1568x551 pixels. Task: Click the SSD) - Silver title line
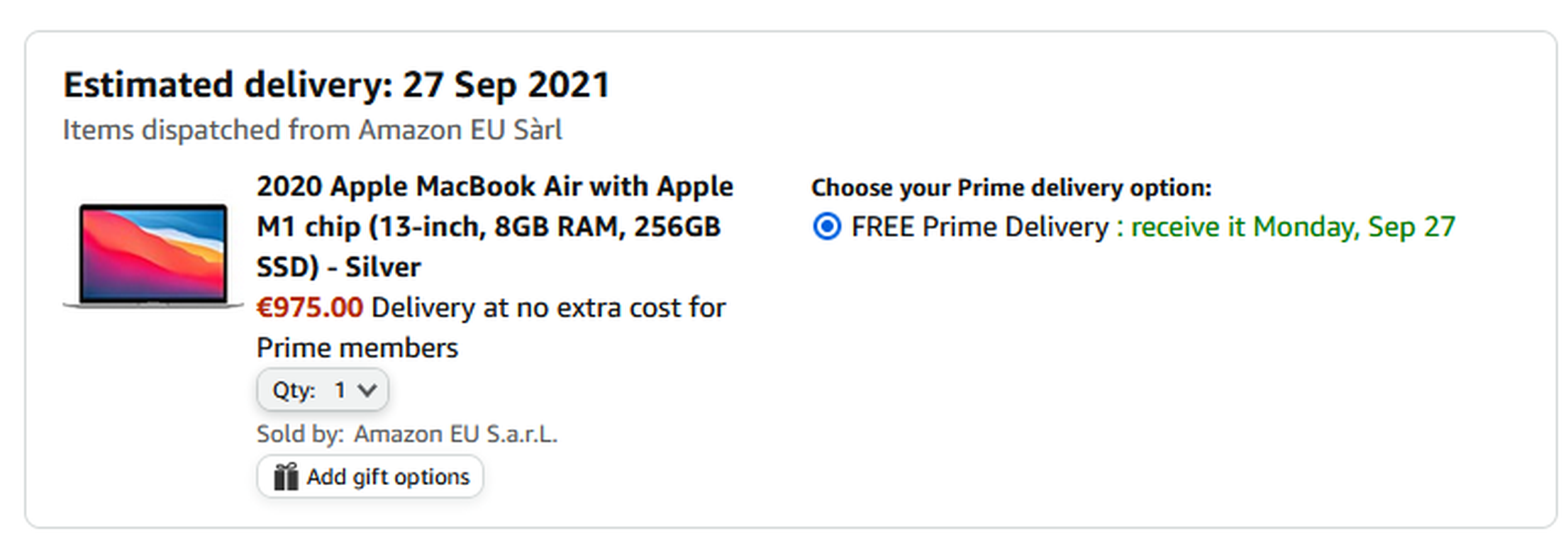tap(338, 267)
